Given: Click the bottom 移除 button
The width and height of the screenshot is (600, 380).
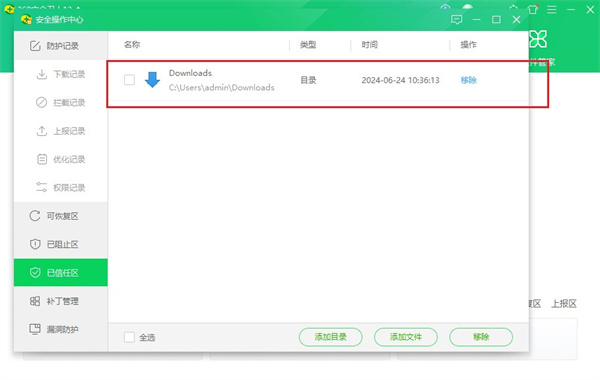Looking at the screenshot, I should [x=481, y=337].
